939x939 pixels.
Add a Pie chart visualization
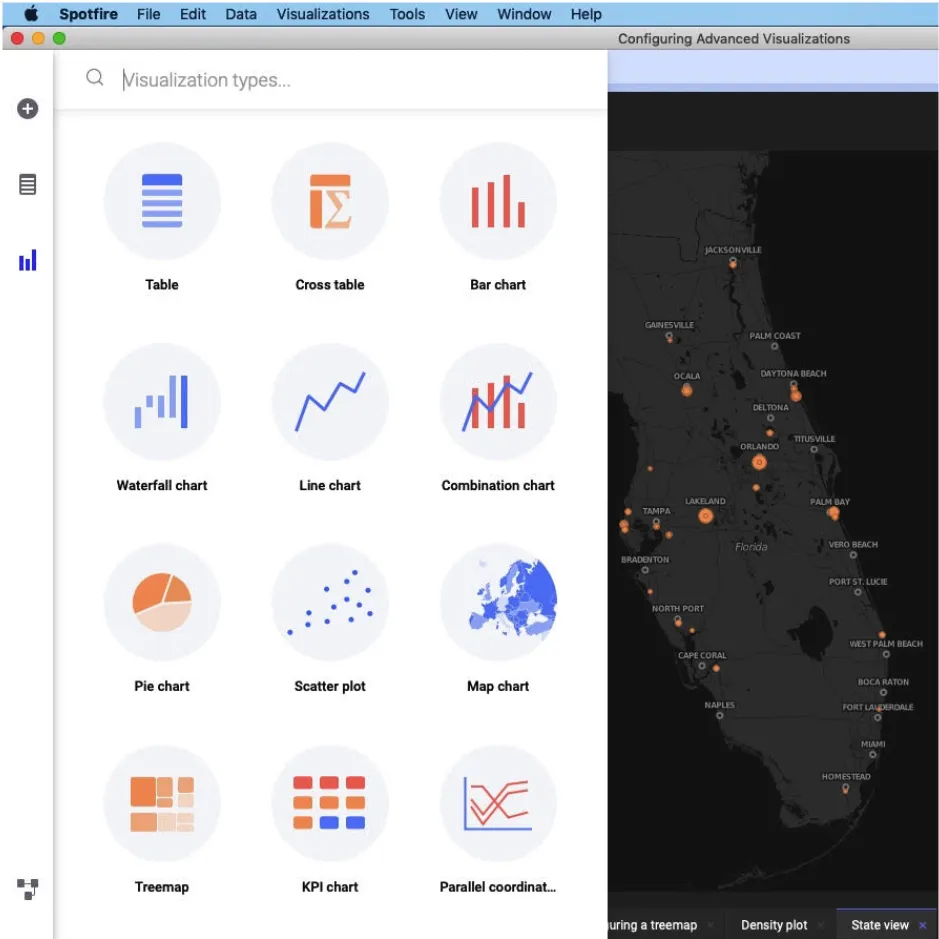162,602
